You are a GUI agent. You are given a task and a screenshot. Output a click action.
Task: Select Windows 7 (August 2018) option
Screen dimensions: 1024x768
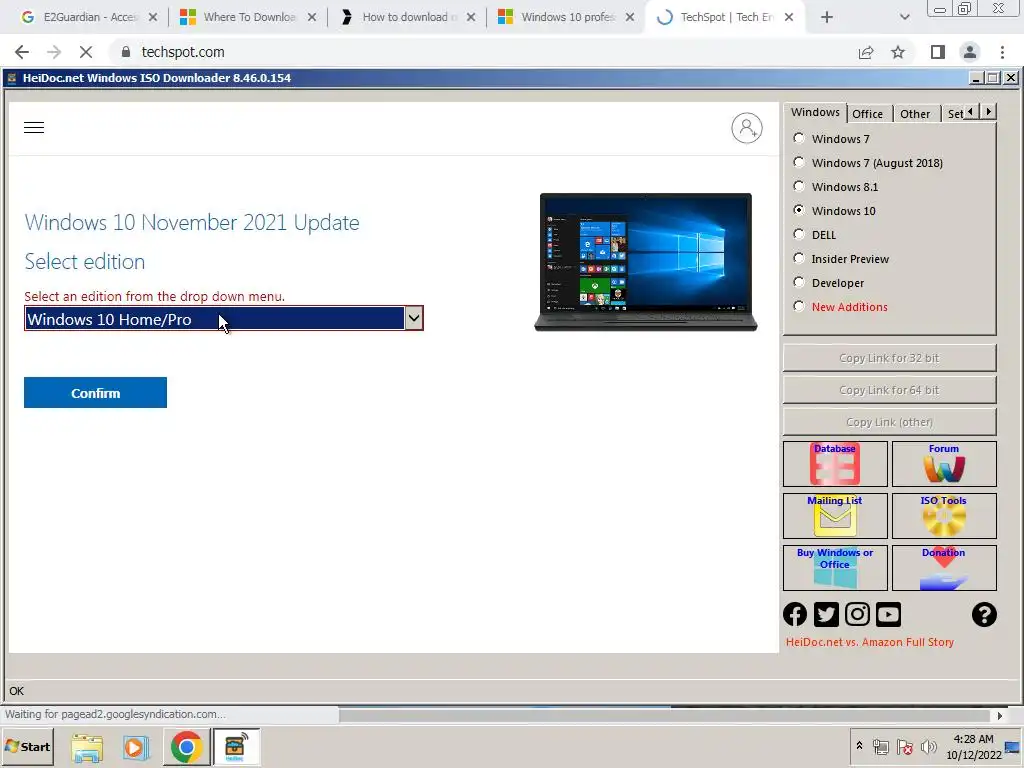(798, 162)
